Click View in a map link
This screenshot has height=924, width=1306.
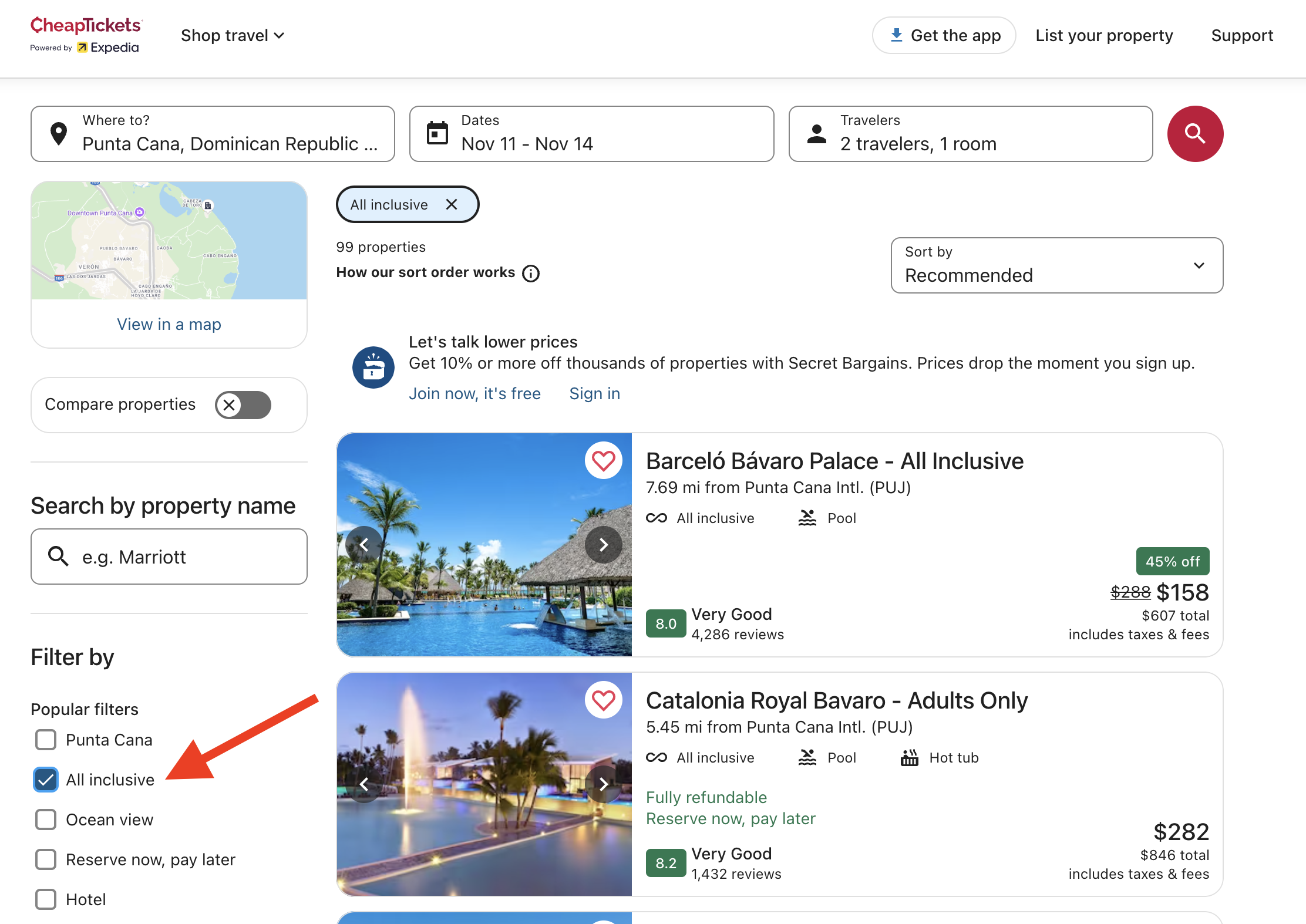(169, 324)
